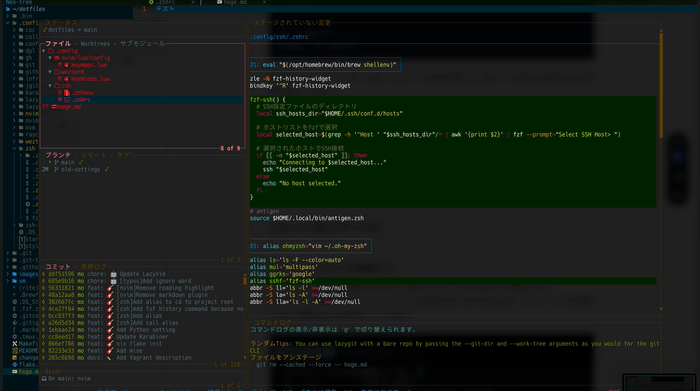This screenshot has height=391, width=700.
Task: Click the README book icon in Neo-tree
Action: coord(15,351)
